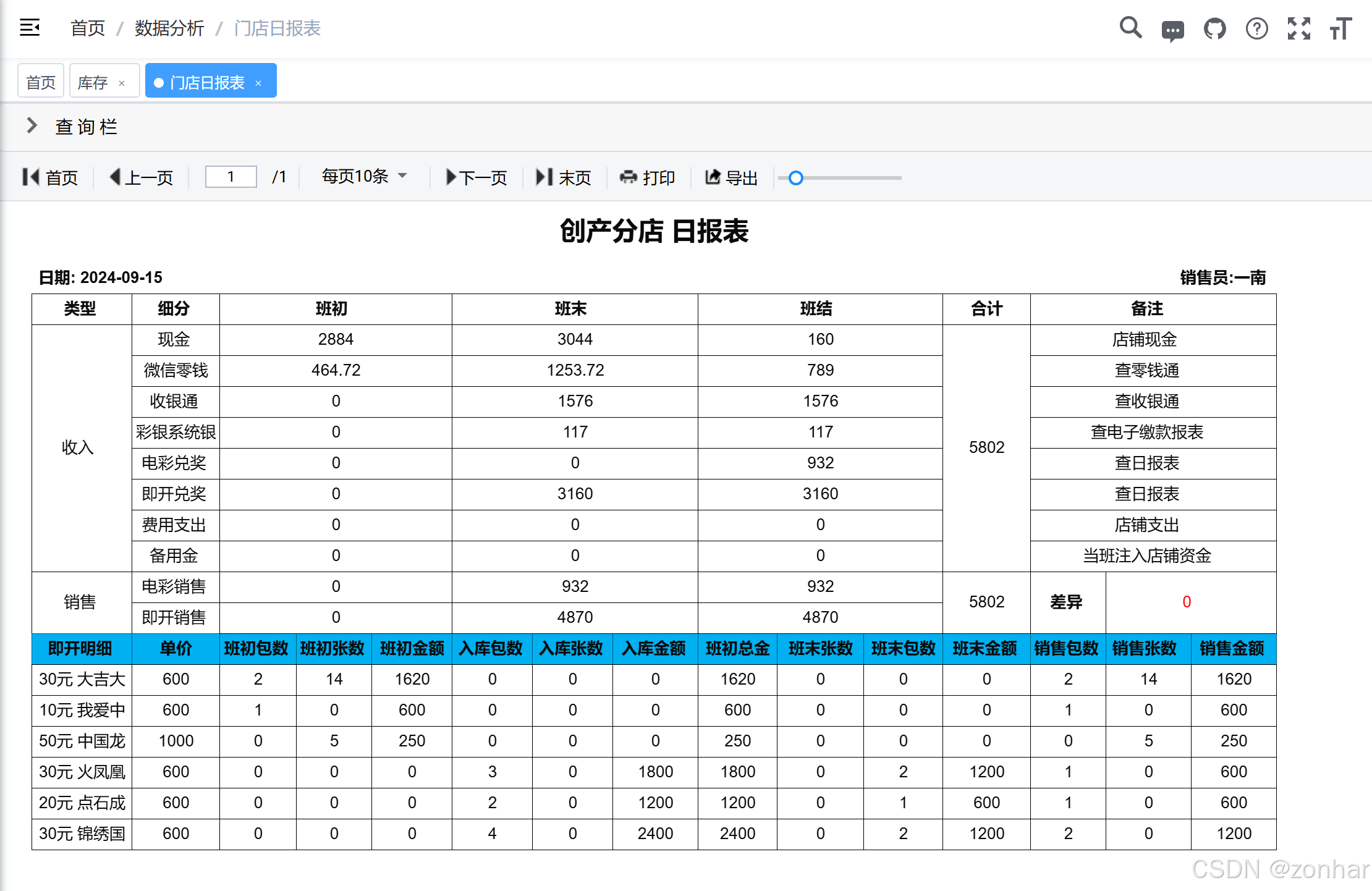Expand the 查询栏 query panel
The height and width of the screenshot is (891, 1372).
(32, 126)
